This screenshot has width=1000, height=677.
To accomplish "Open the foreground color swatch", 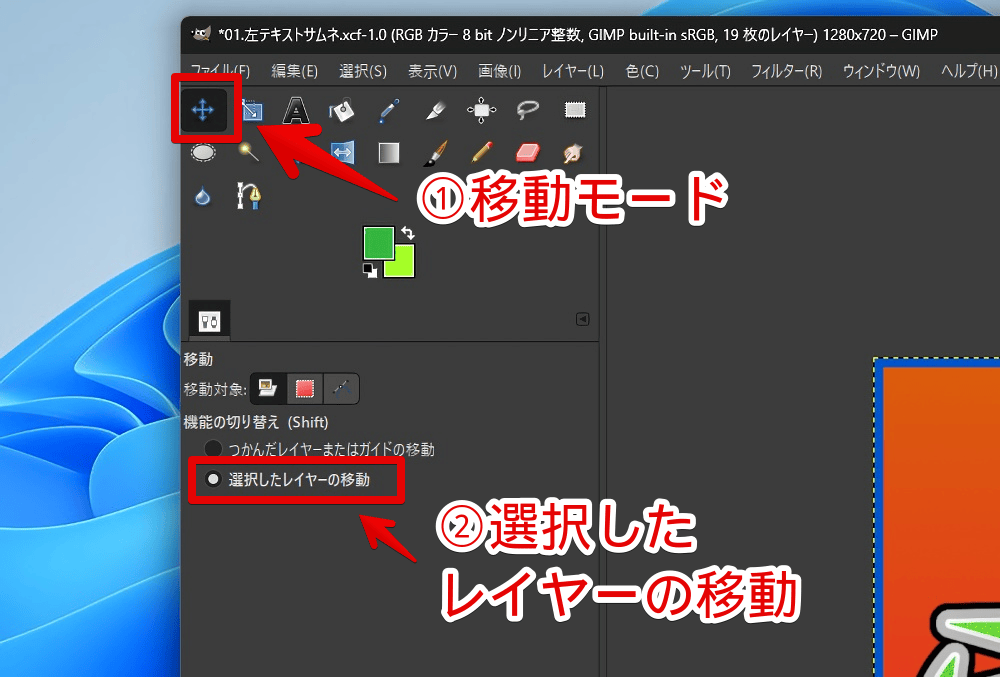I will [x=378, y=242].
